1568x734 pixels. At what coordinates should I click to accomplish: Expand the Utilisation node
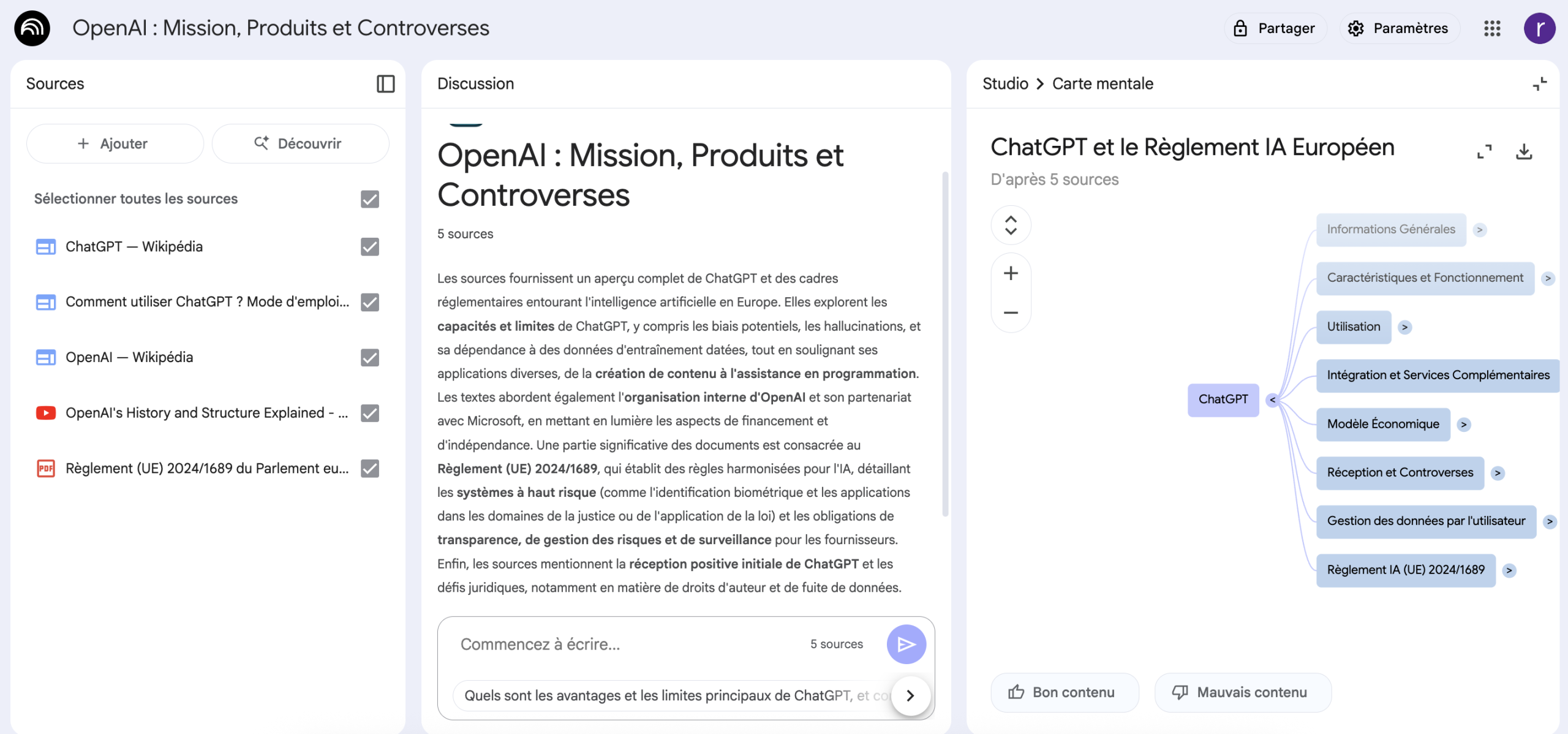(1405, 327)
